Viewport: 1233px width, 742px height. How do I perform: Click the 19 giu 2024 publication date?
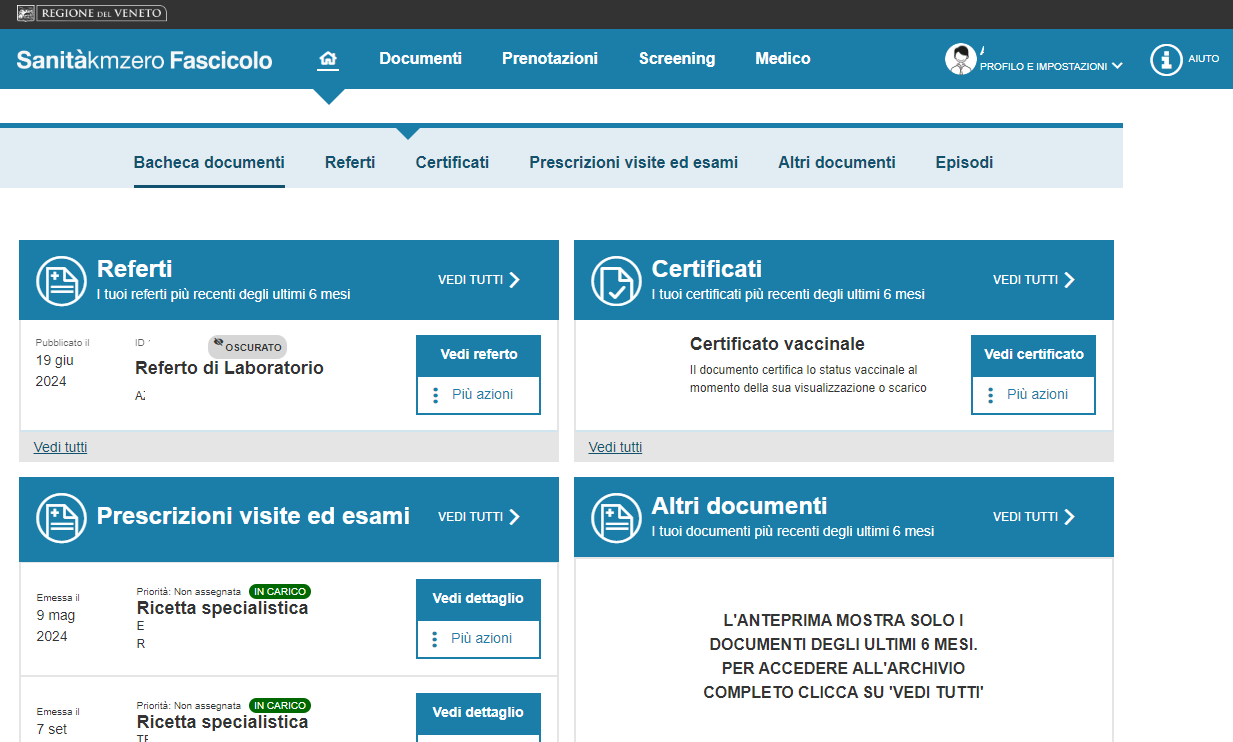click(55, 370)
